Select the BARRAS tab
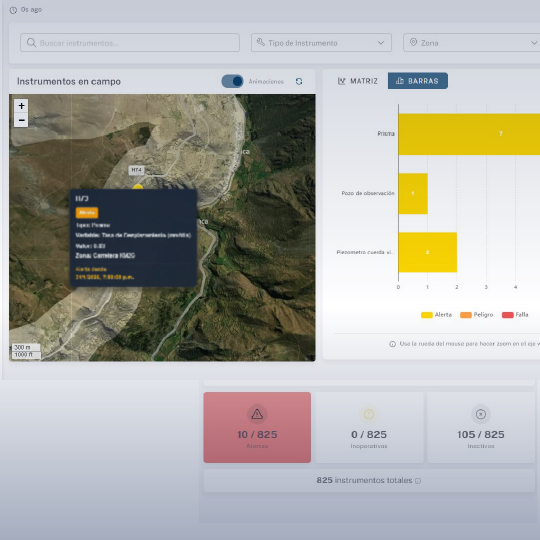Screen dimensions: 540x540 418,81
